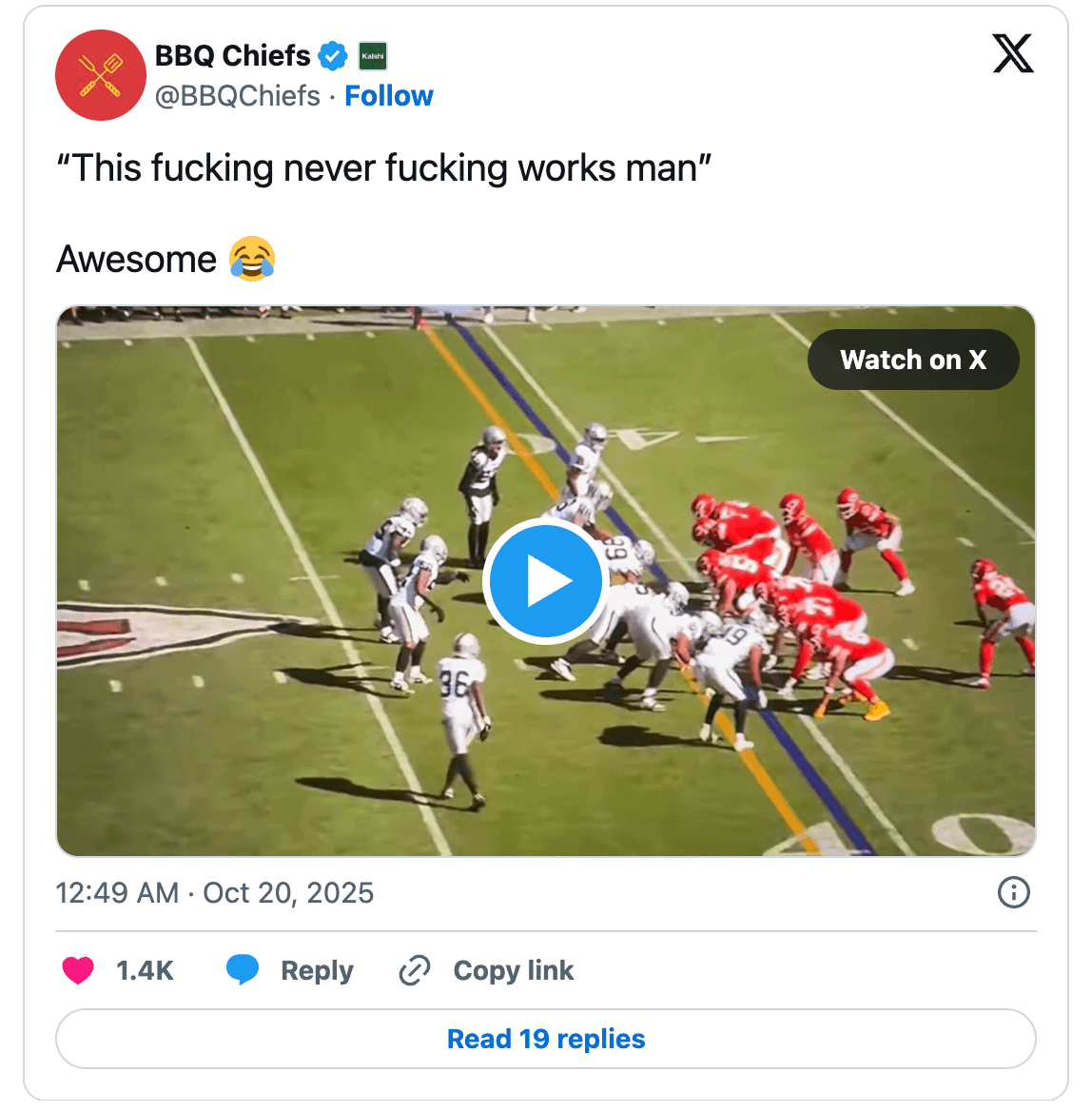1092x1111 pixels.
Task: Click the X logo in the corner
Action: pyautogui.click(x=1012, y=53)
